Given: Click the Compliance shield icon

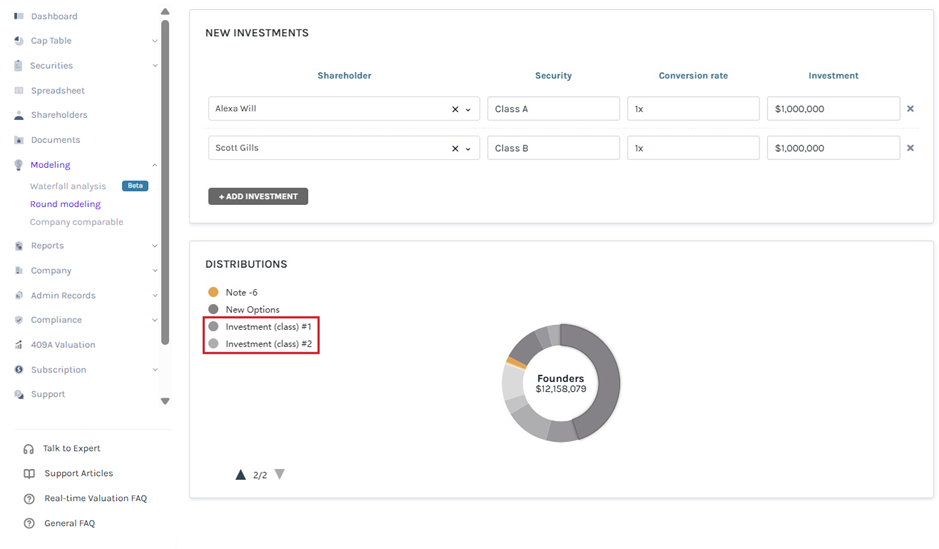Looking at the screenshot, I should 19,320.
